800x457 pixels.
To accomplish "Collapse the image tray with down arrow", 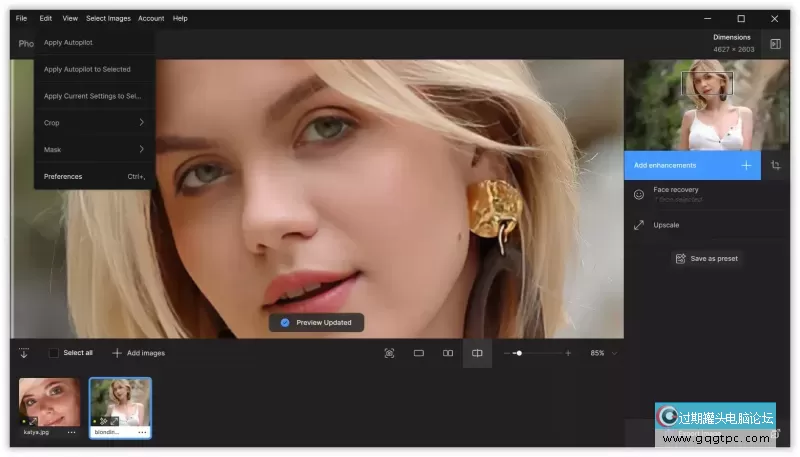I will tap(24, 353).
